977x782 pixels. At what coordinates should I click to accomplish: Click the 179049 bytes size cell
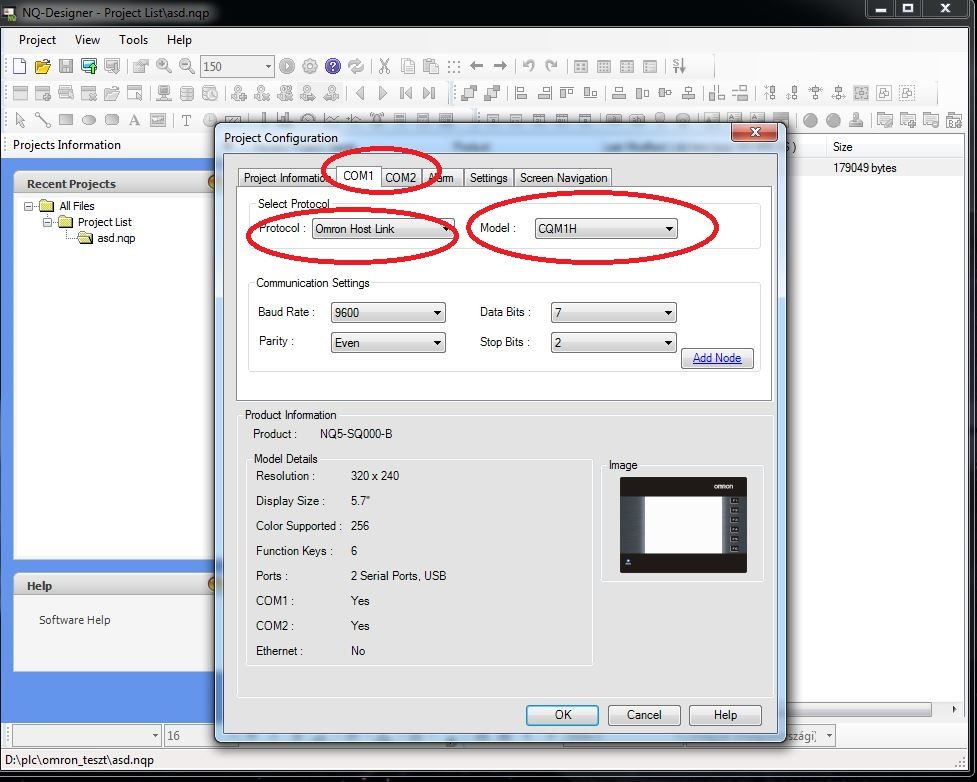865,168
